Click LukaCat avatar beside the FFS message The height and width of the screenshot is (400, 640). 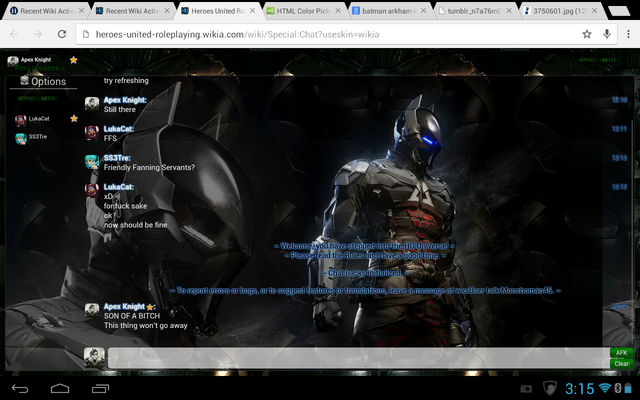tap(92, 133)
